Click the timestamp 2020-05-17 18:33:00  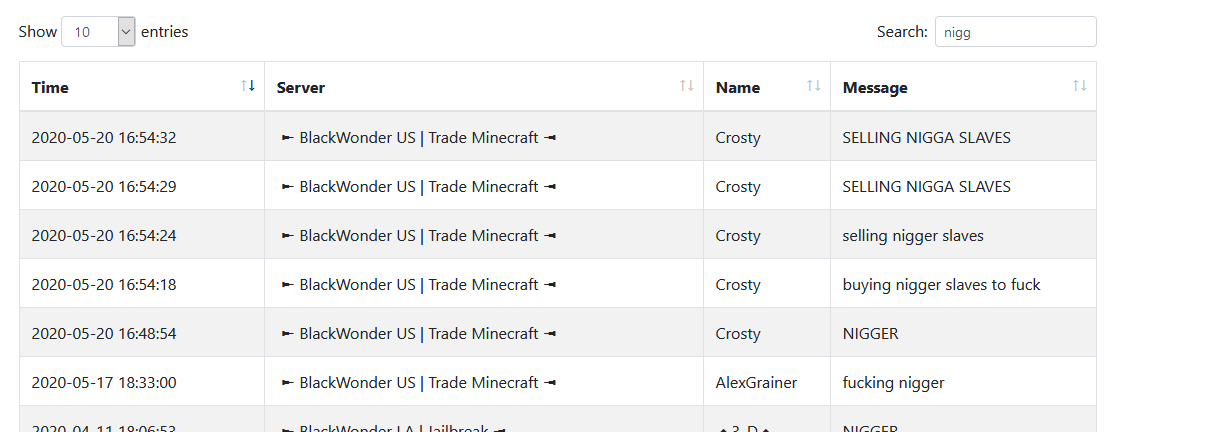pos(104,383)
